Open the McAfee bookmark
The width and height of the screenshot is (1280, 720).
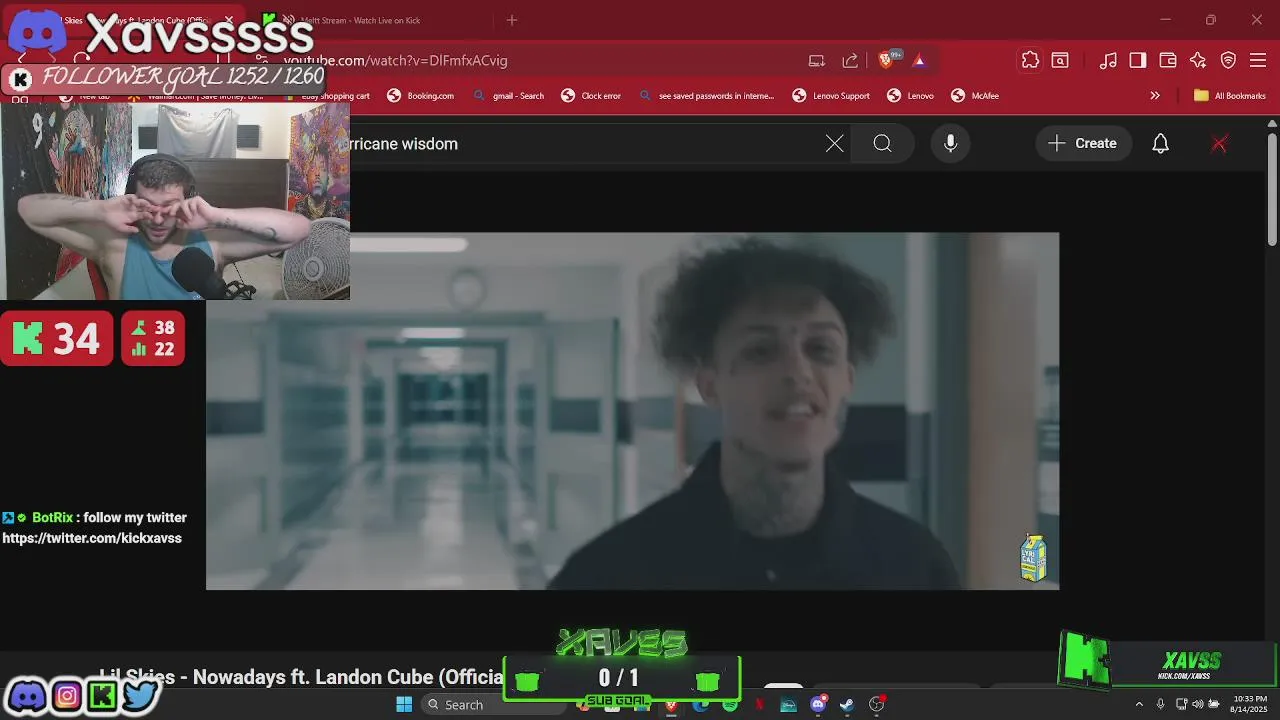point(975,96)
